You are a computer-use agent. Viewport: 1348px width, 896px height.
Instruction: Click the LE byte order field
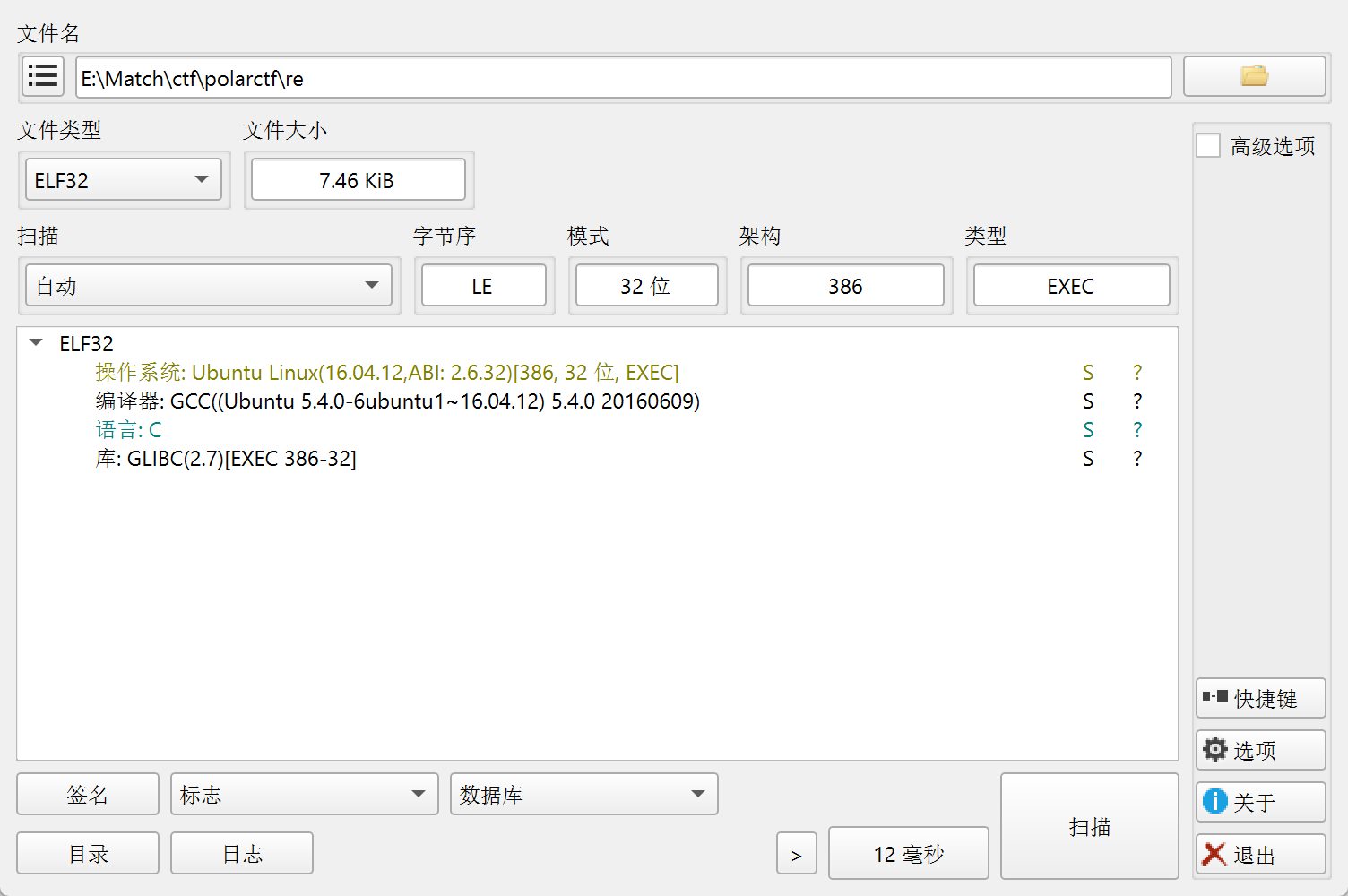pyautogui.click(x=484, y=286)
